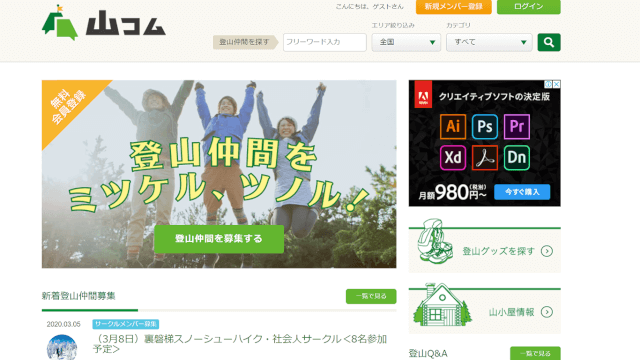
Task: Open the 山コム mountain logo home link
Action: (104, 23)
